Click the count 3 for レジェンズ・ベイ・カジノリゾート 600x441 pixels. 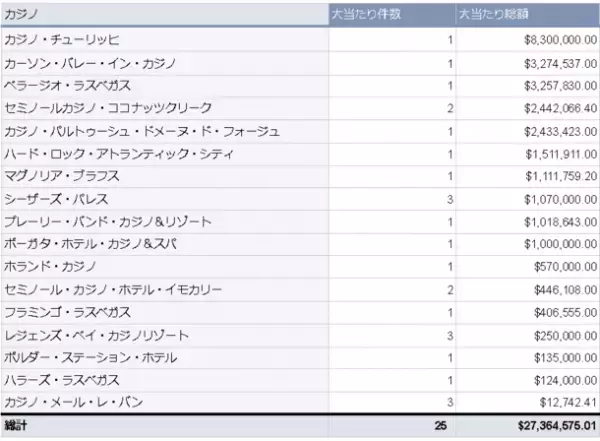[x=450, y=336]
